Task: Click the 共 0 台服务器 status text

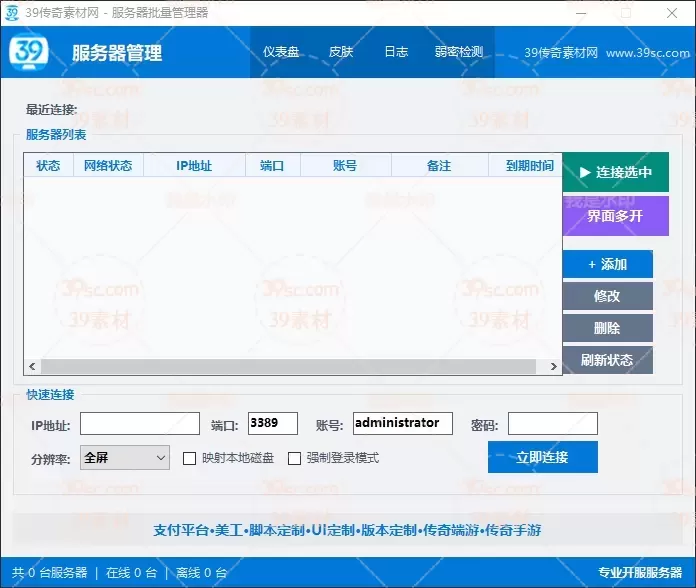Action: pos(50,572)
